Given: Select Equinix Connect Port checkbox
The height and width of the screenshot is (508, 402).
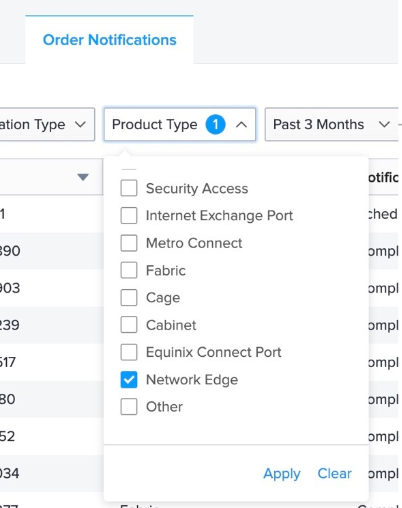Looking at the screenshot, I should coord(129,352).
